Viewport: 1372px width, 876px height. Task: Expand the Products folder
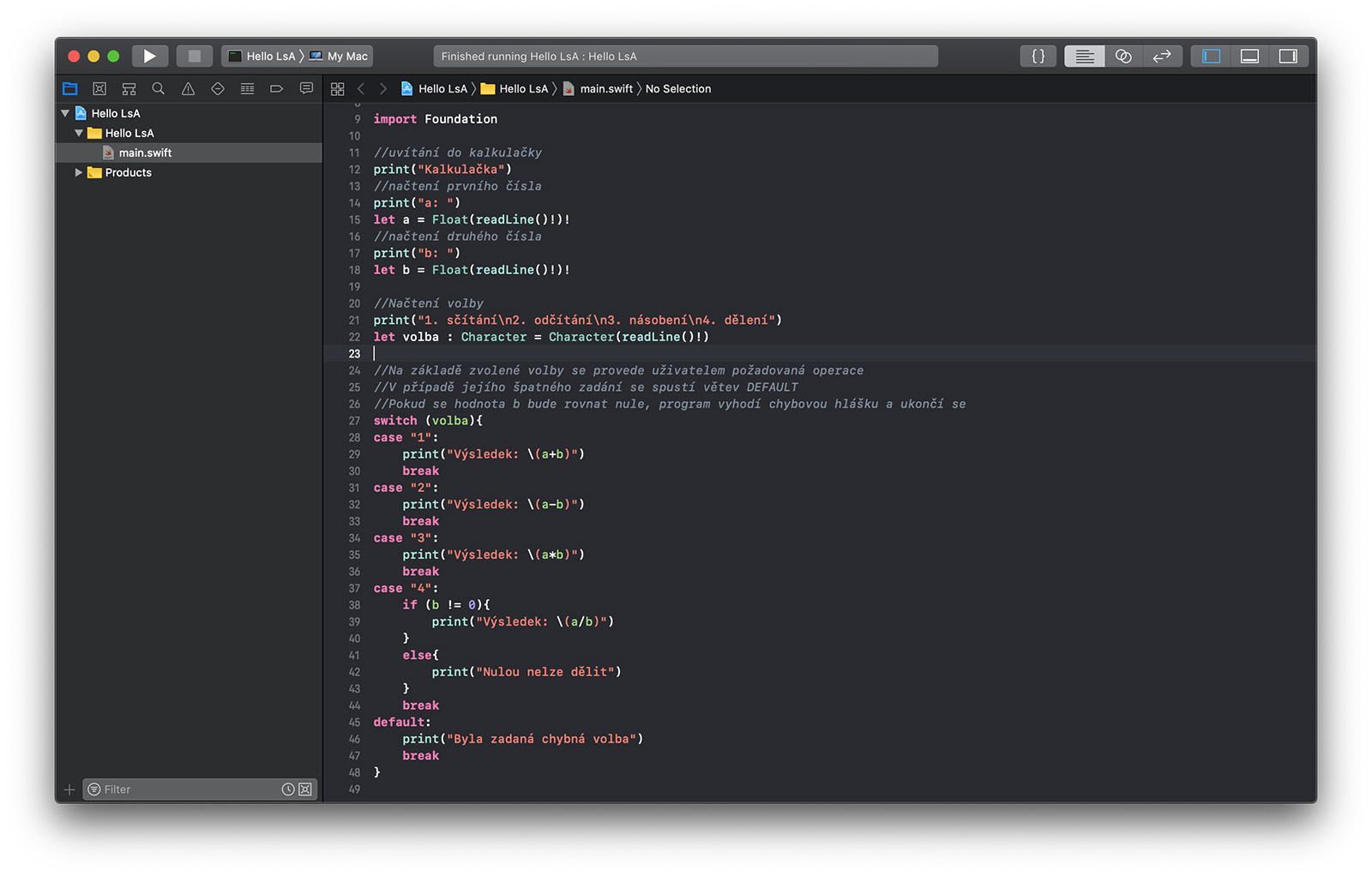(79, 172)
